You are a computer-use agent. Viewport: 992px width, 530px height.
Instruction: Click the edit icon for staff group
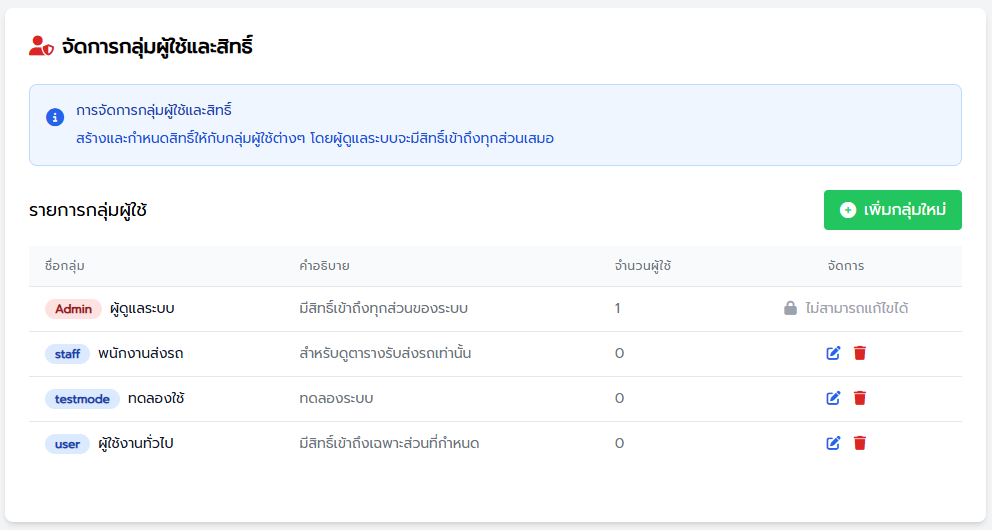click(833, 353)
